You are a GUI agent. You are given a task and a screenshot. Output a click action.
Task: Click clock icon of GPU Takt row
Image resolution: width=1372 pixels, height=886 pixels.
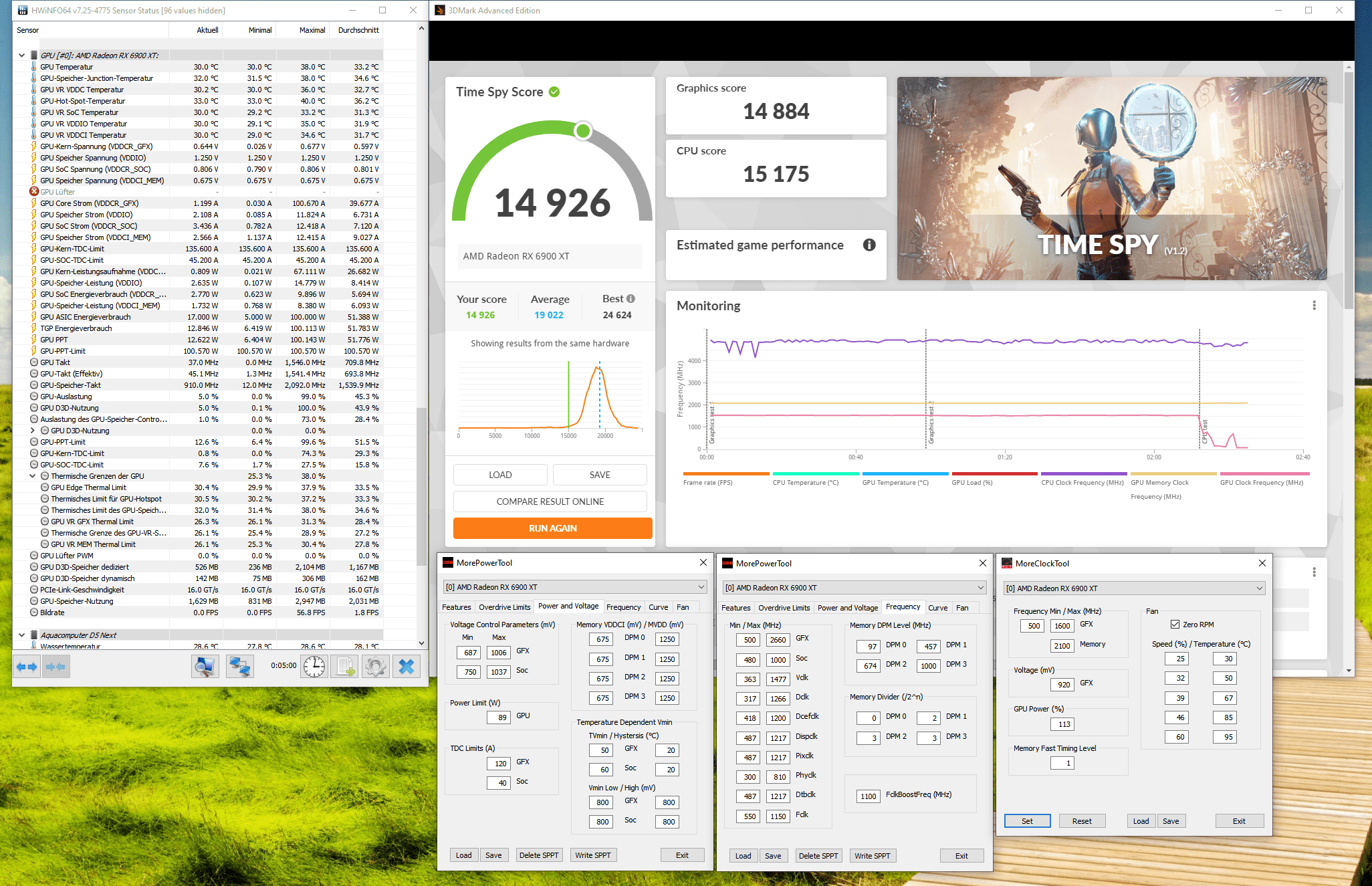[34, 362]
